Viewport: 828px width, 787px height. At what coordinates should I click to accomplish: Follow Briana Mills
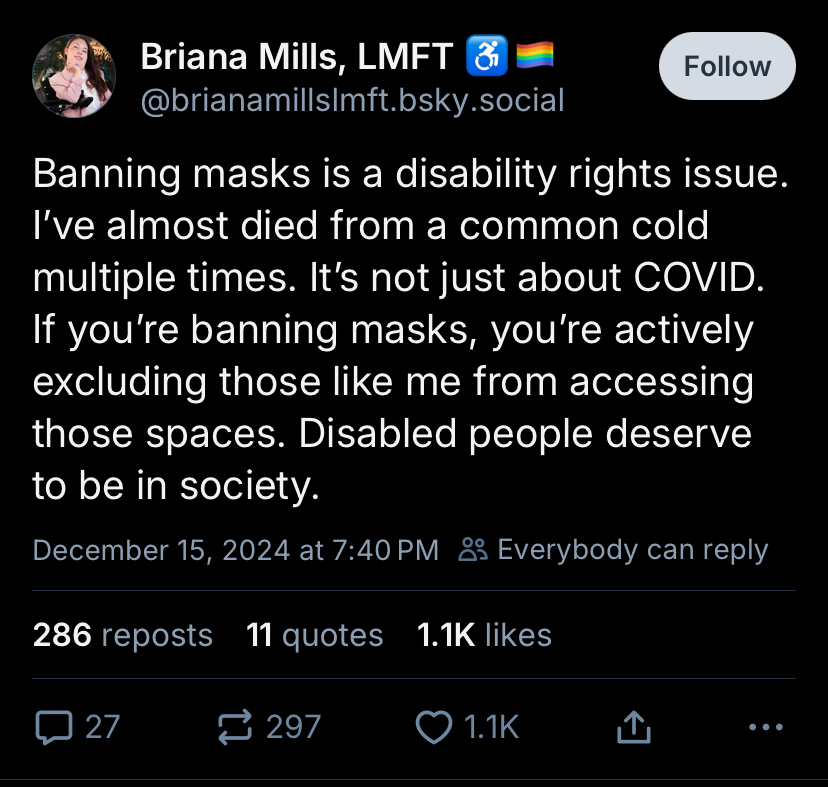(x=727, y=67)
